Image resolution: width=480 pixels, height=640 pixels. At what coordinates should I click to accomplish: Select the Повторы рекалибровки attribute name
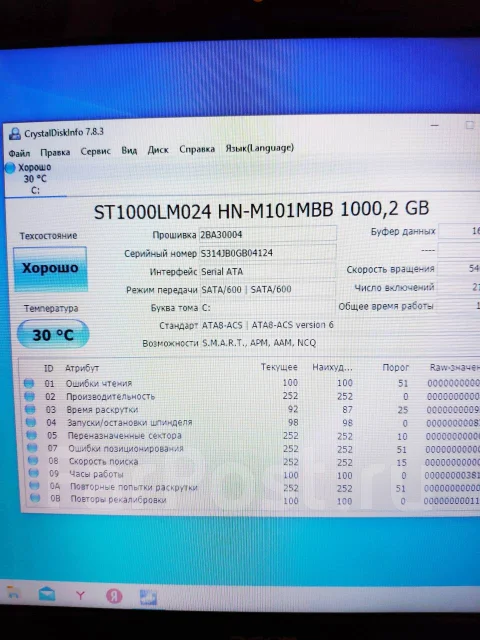(119, 499)
